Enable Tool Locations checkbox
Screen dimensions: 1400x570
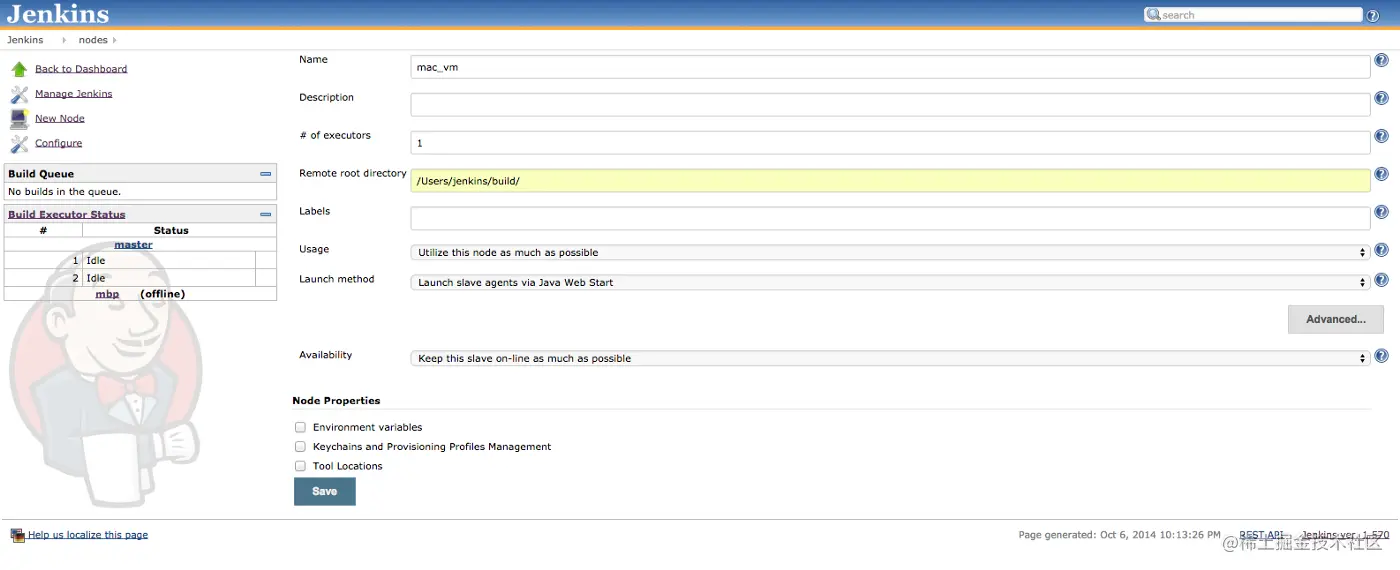point(300,466)
